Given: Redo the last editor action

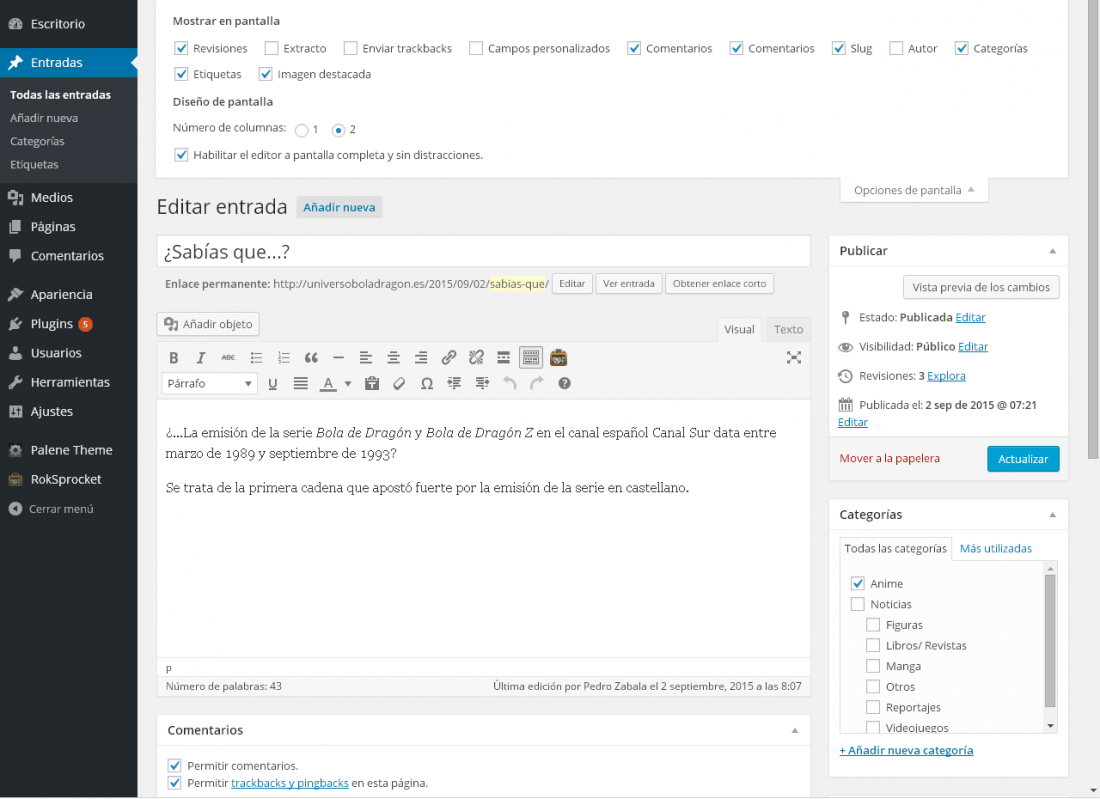Looking at the screenshot, I should [x=537, y=384].
